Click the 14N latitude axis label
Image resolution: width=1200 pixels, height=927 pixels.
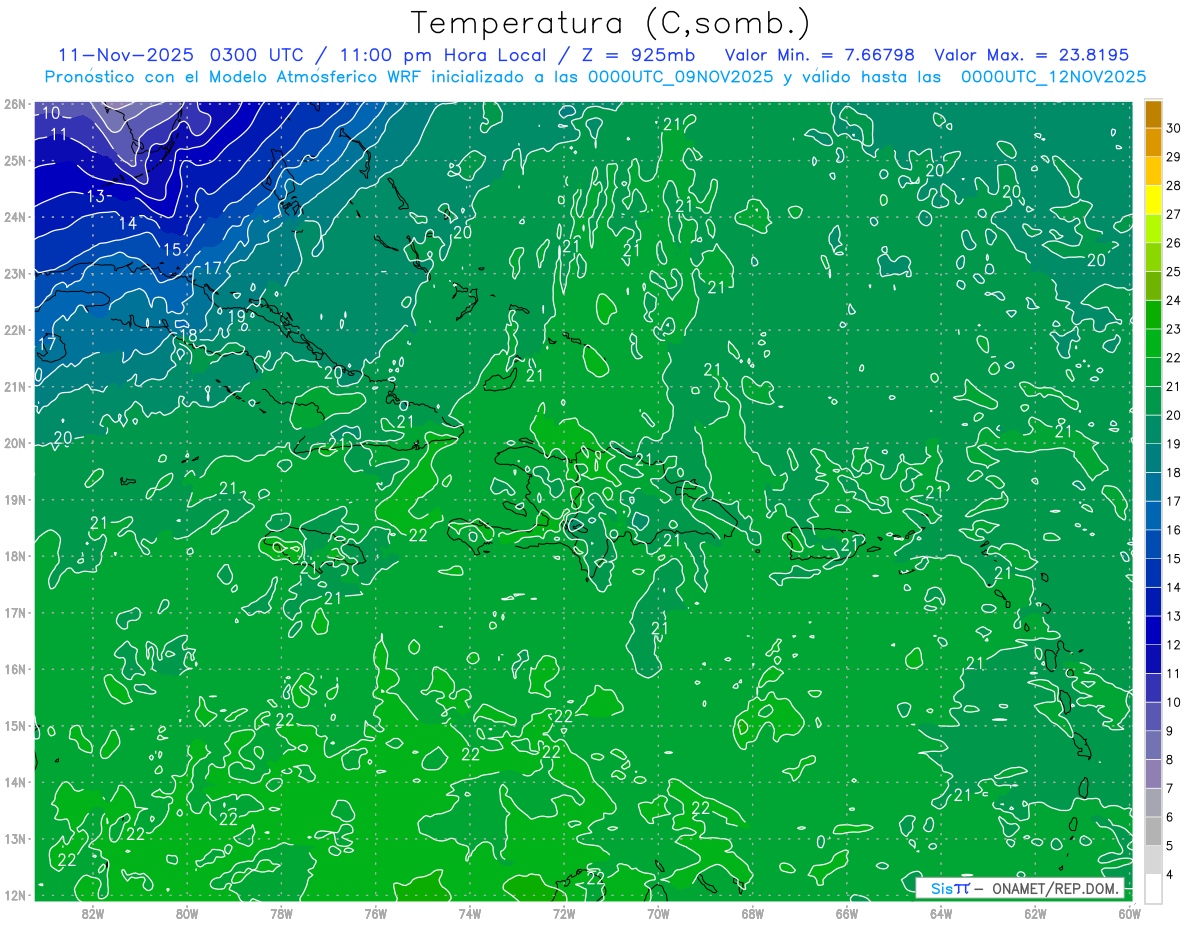coord(14,782)
